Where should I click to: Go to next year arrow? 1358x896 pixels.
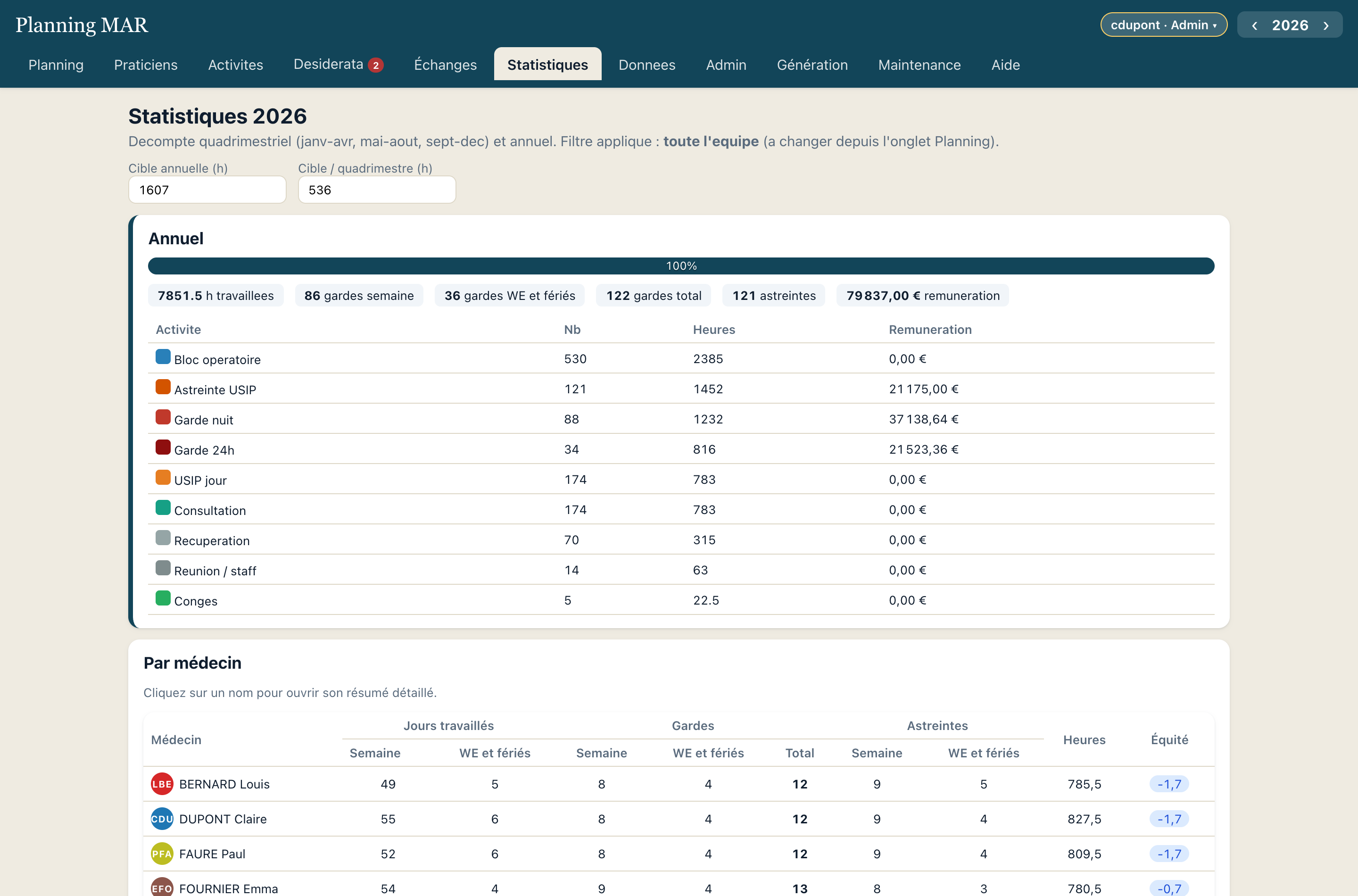coord(1326,25)
